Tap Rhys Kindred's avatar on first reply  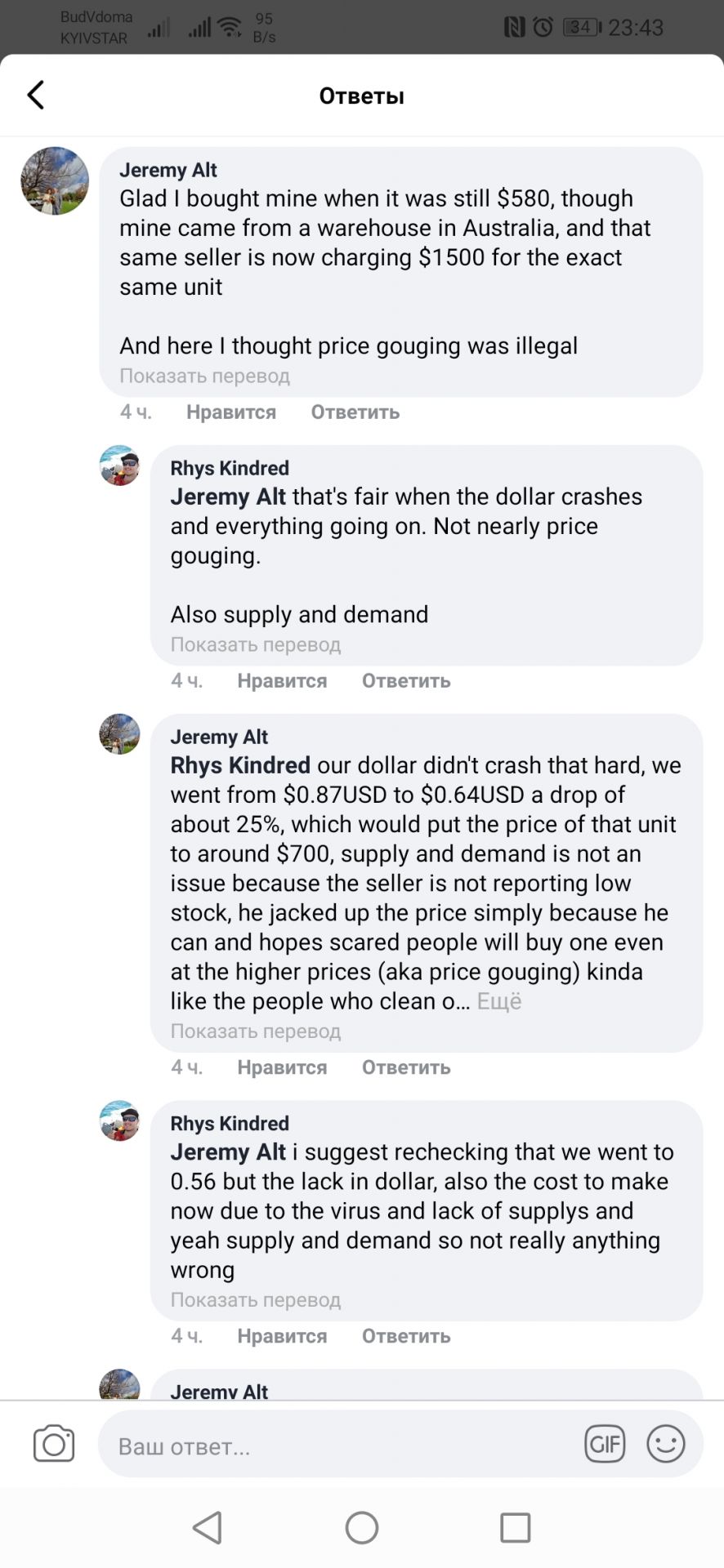[x=119, y=465]
